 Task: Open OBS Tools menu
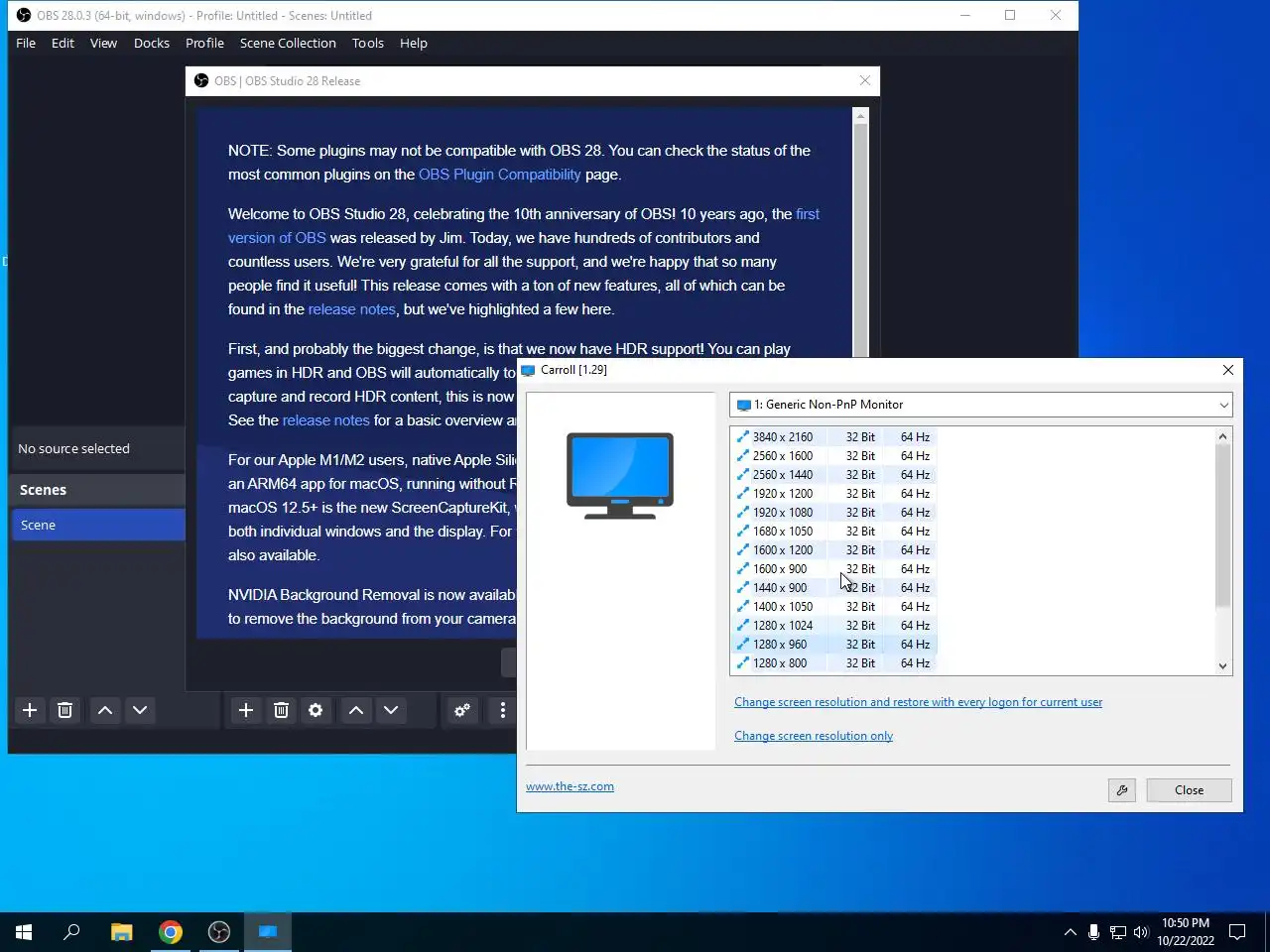367,43
